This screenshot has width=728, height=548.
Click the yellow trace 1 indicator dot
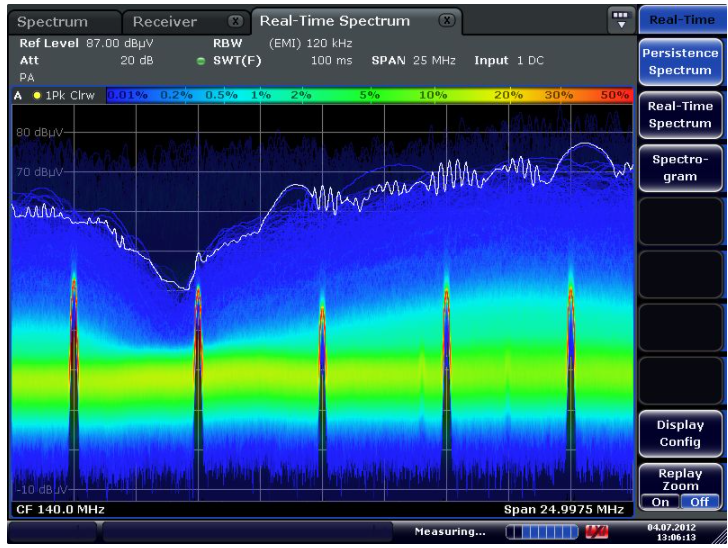pos(37,96)
